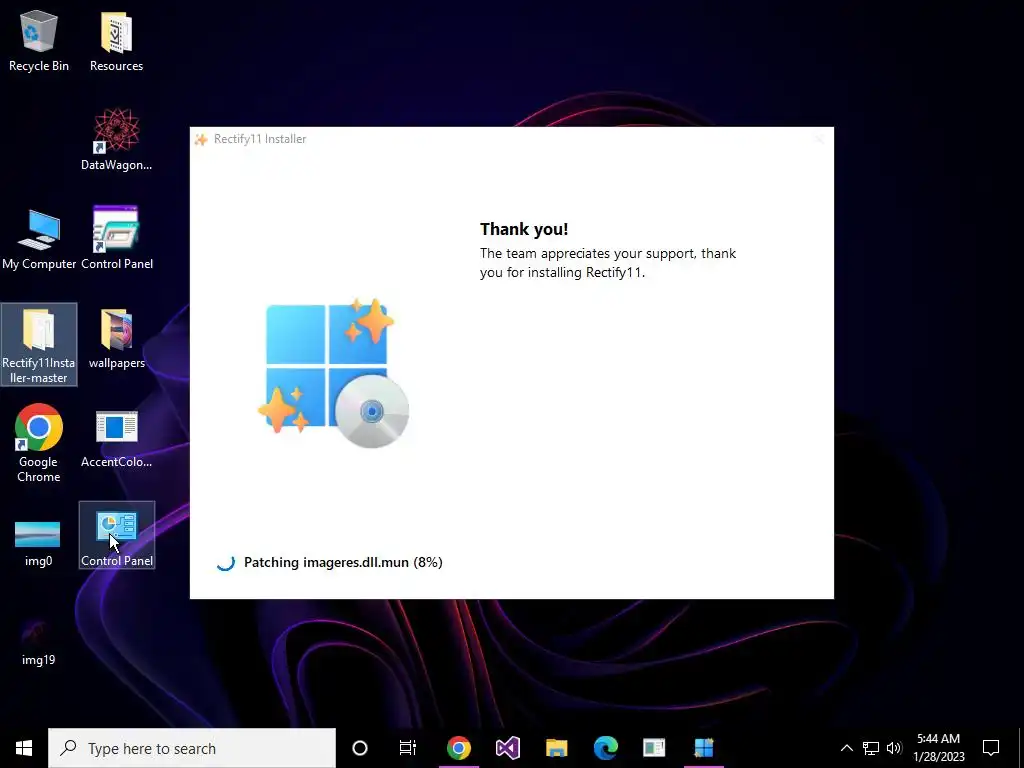Image resolution: width=1024 pixels, height=768 pixels.
Task: Click the spinning progress indicator
Action: (x=225, y=562)
